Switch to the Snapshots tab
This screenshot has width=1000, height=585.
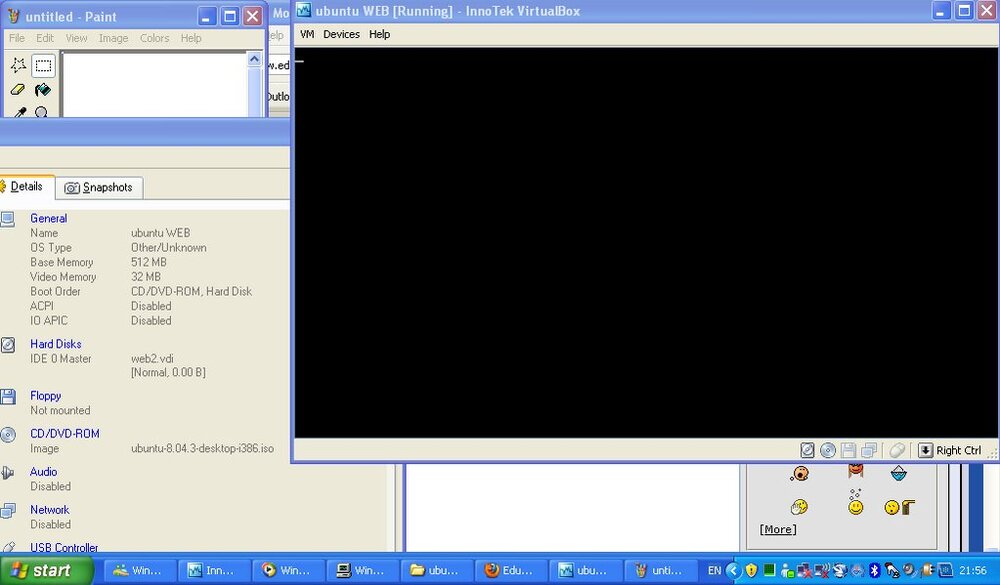(x=99, y=188)
